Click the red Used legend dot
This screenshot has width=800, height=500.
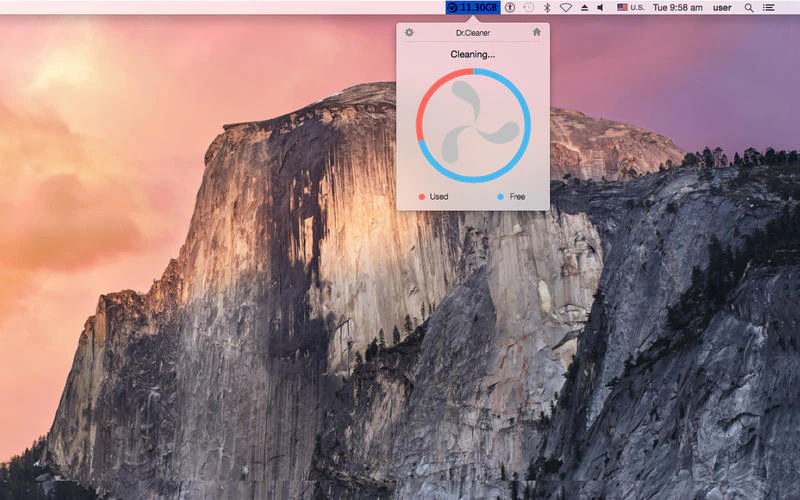point(422,196)
